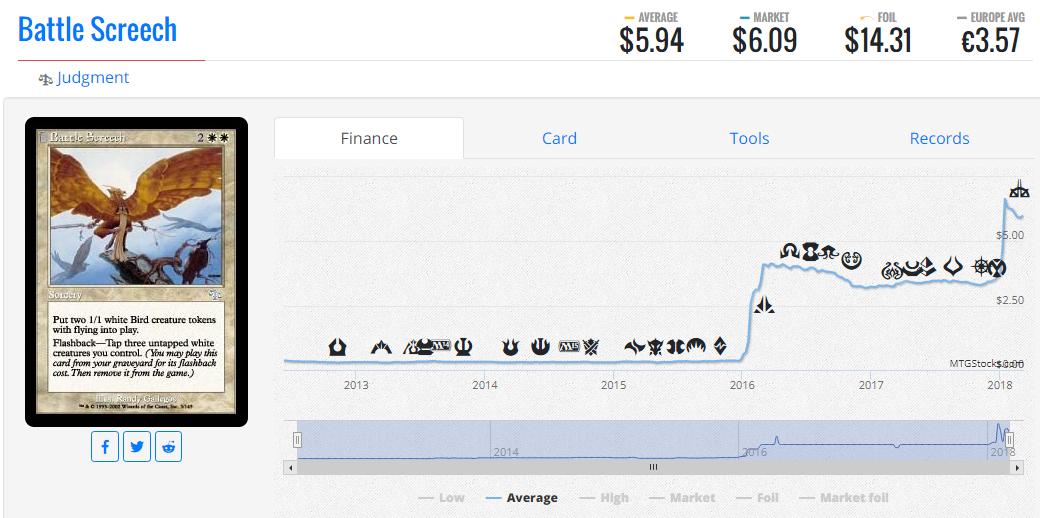Click the left scrollbar arrow under the navigator

(x=289, y=467)
